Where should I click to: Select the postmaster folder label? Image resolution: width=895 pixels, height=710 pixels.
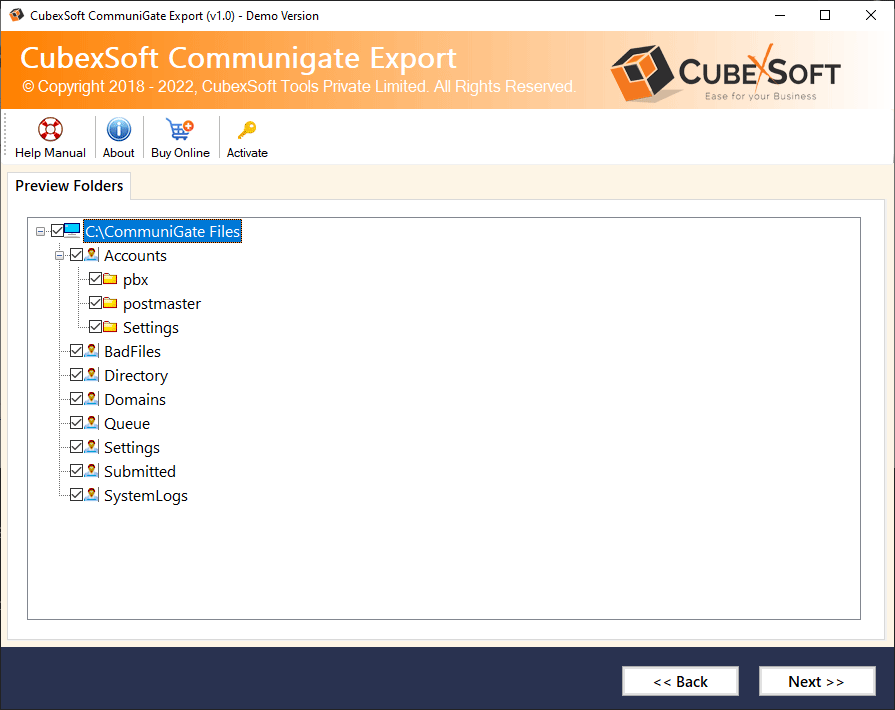(x=162, y=304)
